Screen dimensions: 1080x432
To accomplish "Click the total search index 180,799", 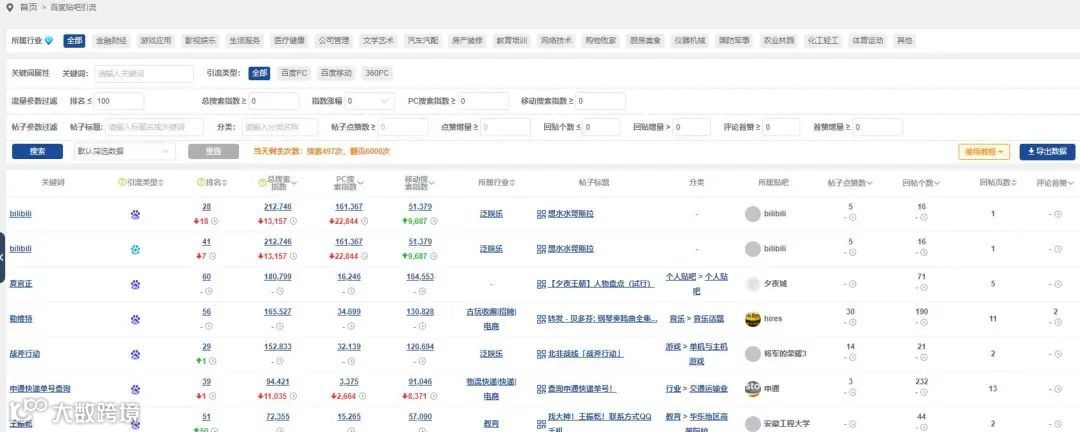I will 278,277.
